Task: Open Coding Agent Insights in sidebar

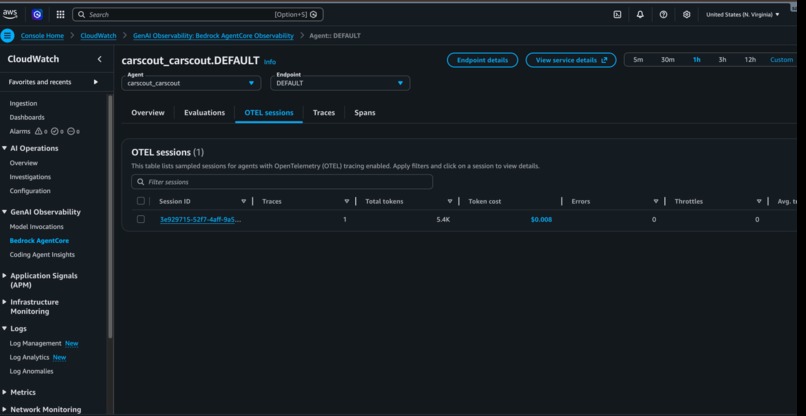Action: click(42, 255)
